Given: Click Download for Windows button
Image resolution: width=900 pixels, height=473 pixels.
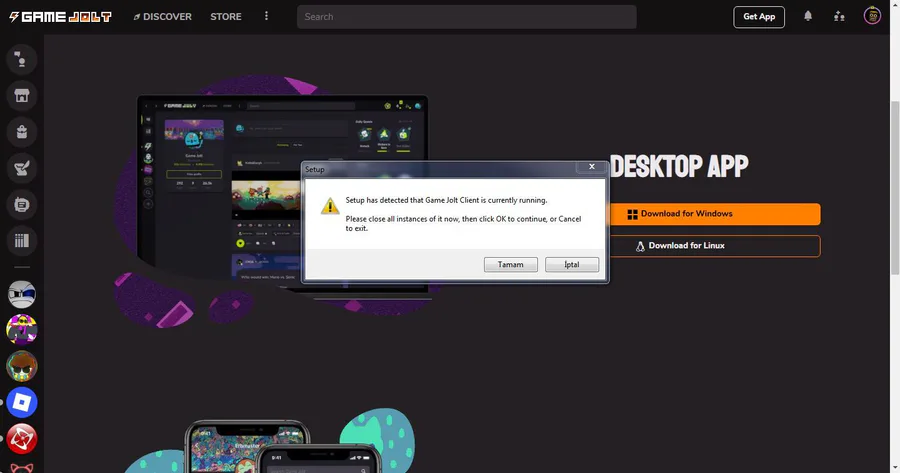Looking at the screenshot, I should [715, 214].
